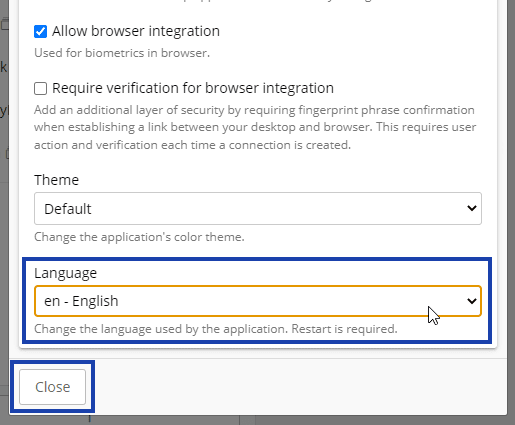515x425 pixels.
Task: Open the Theme dropdown showing Default
Action: click(258, 209)
